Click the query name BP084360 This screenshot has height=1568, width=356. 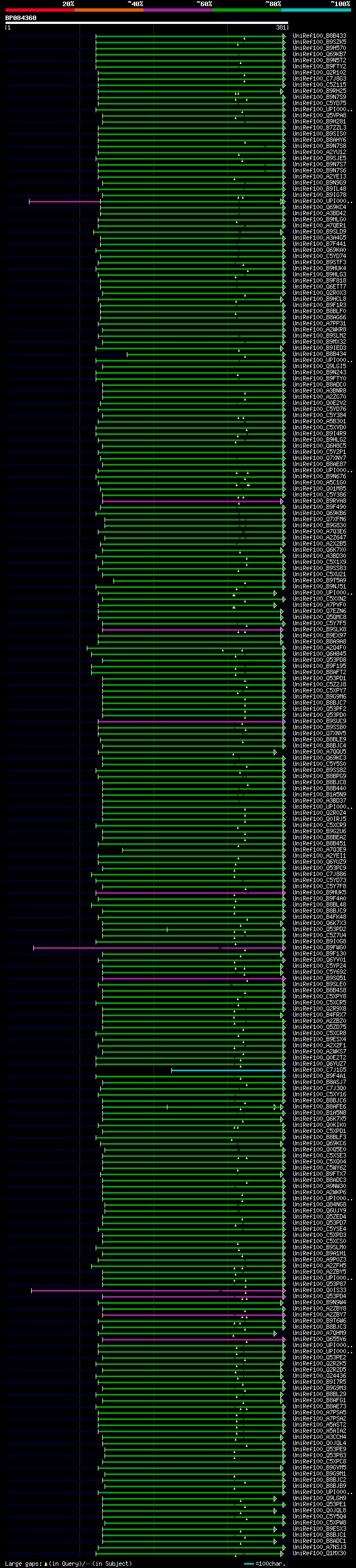pos(21,18)
